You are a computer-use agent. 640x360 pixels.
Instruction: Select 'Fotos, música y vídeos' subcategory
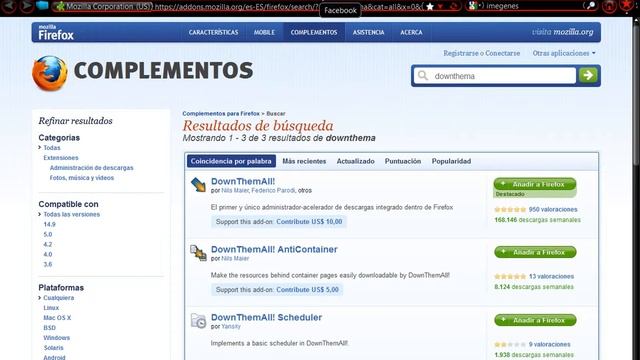(82, 178)
